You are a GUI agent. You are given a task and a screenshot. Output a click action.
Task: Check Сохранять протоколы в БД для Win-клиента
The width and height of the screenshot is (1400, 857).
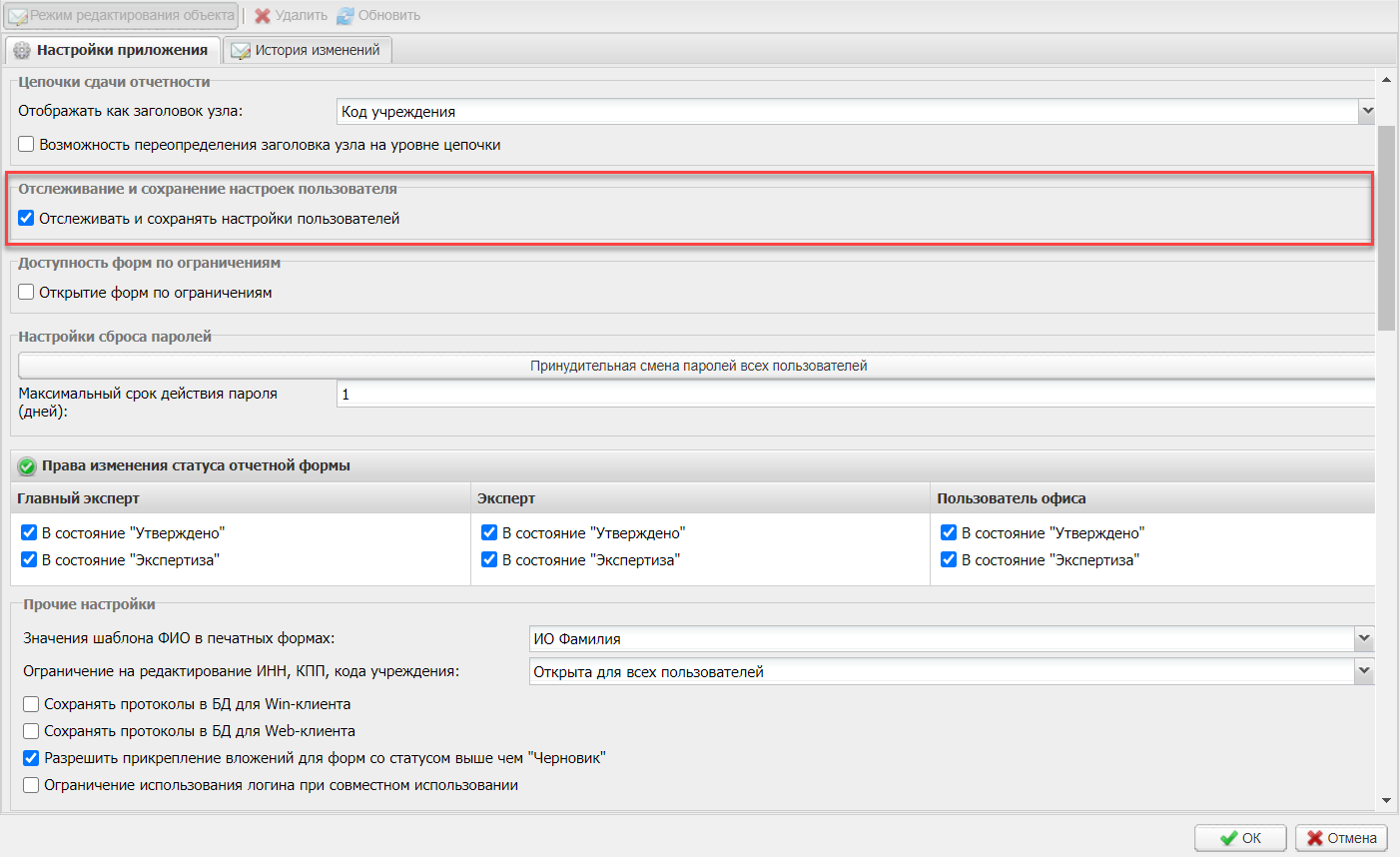(31, 704)
